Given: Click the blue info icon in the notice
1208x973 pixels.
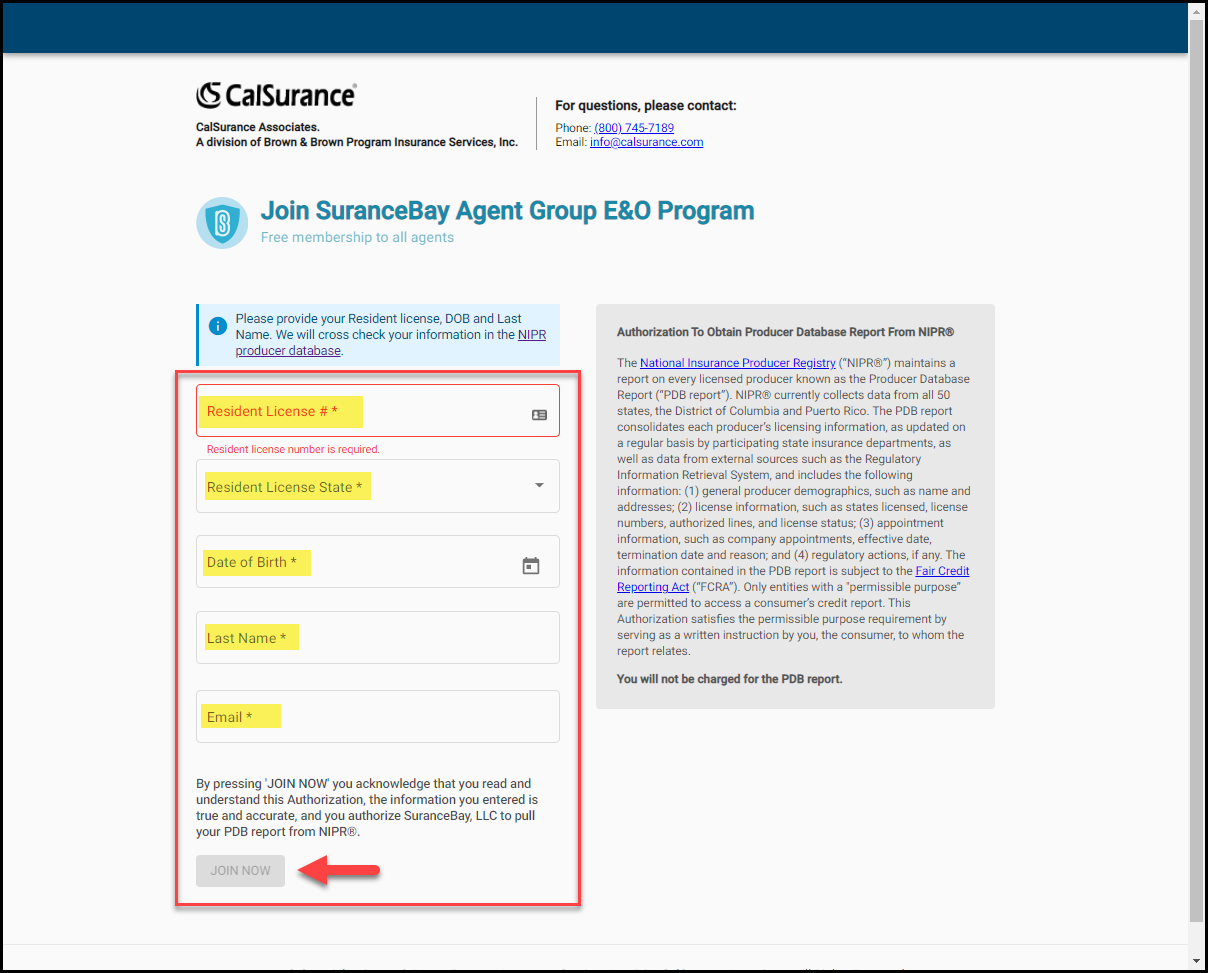Looking at the screenshot, I should click(x=218, y=326).
